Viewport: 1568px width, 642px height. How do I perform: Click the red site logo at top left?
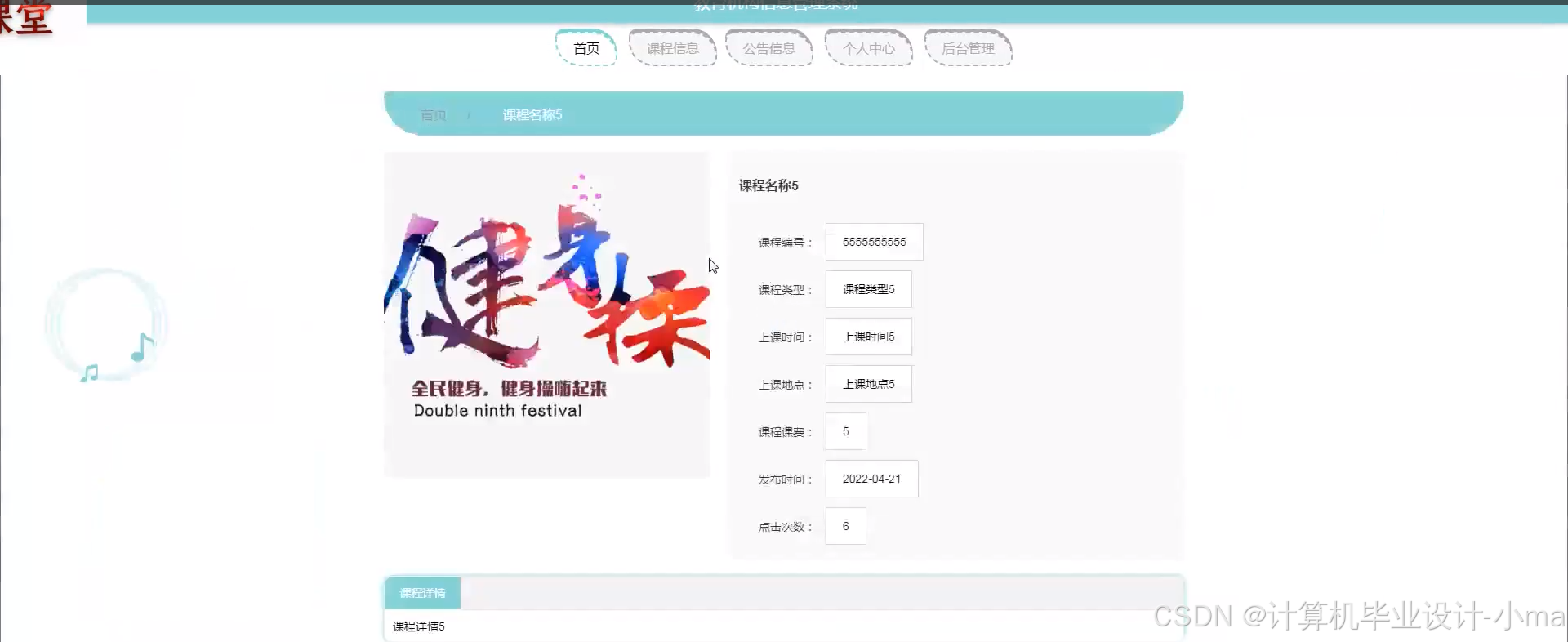[26, 18]
